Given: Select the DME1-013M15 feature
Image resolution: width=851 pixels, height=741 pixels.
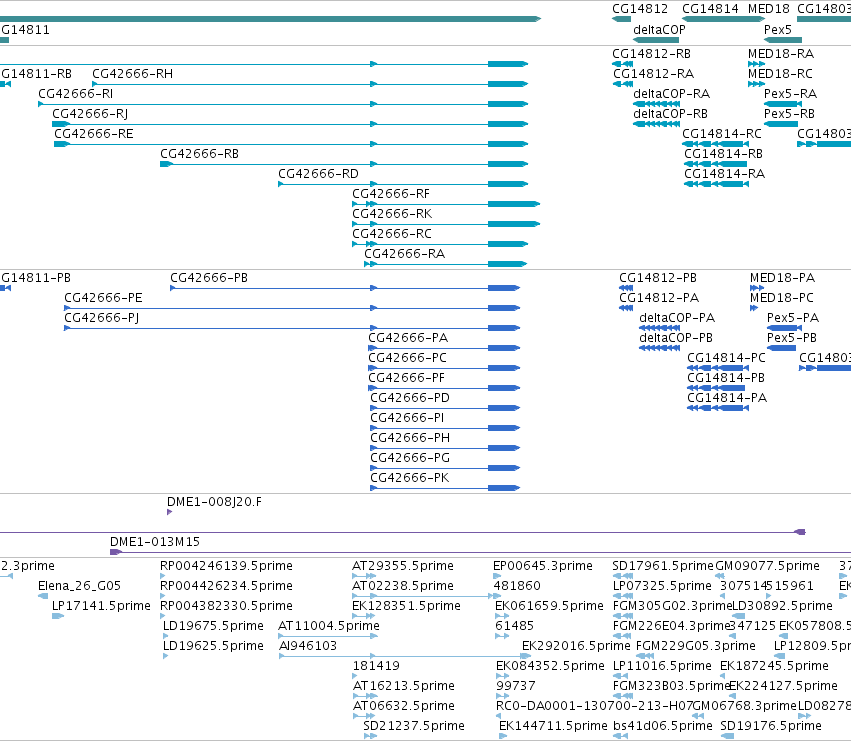Looking at the screenshot, I should (155, 542).
